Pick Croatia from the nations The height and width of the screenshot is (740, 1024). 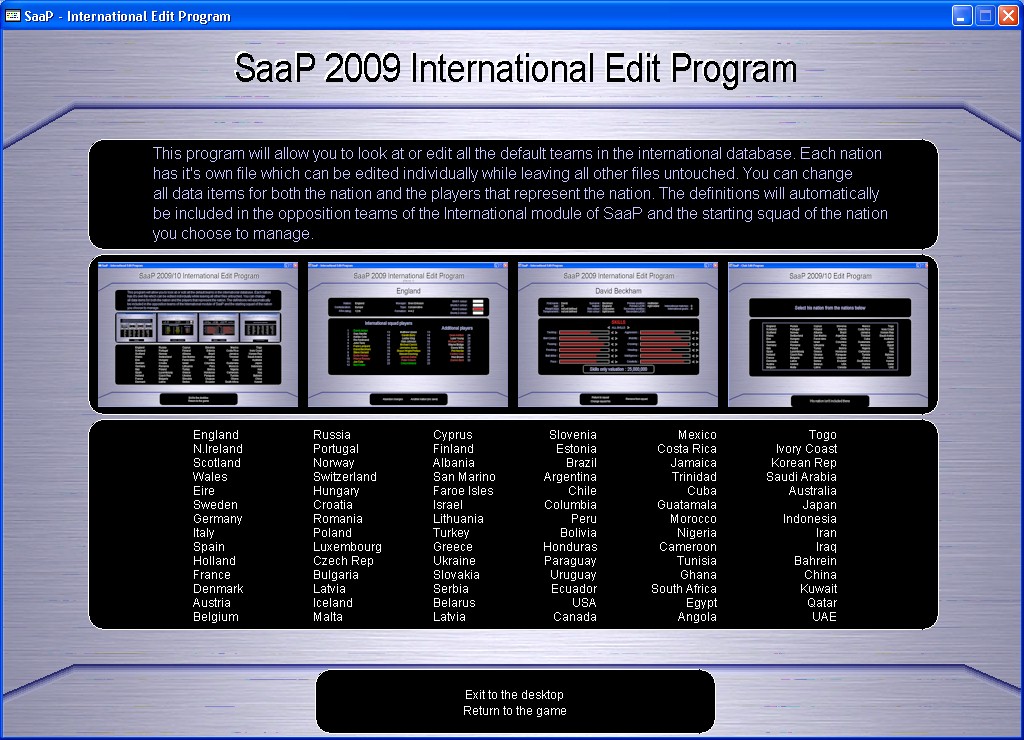pyautogui.click(x=333, y=505)
